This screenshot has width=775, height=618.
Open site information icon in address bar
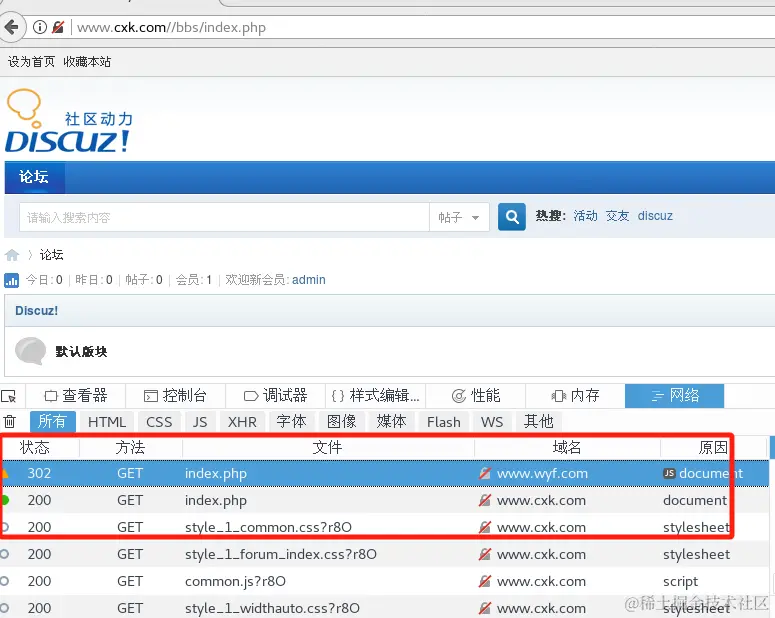(x=40, y=27)
